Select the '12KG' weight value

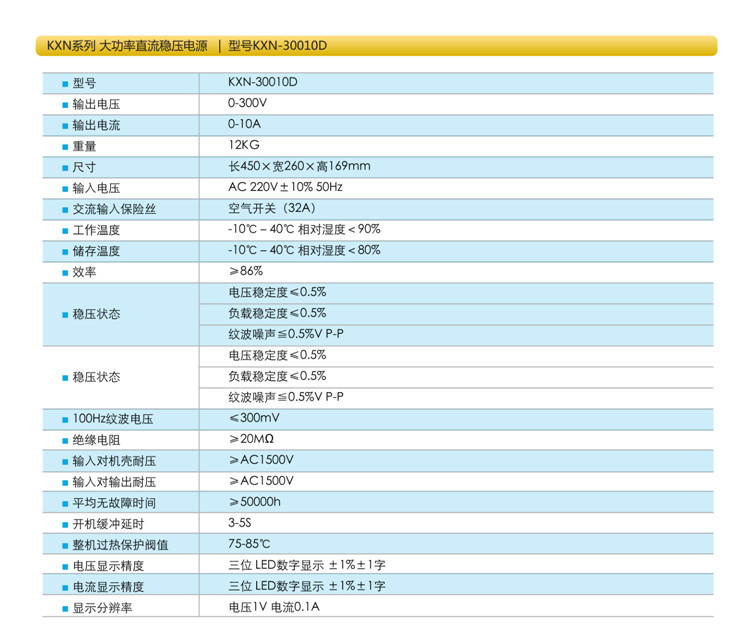point(244,145)
